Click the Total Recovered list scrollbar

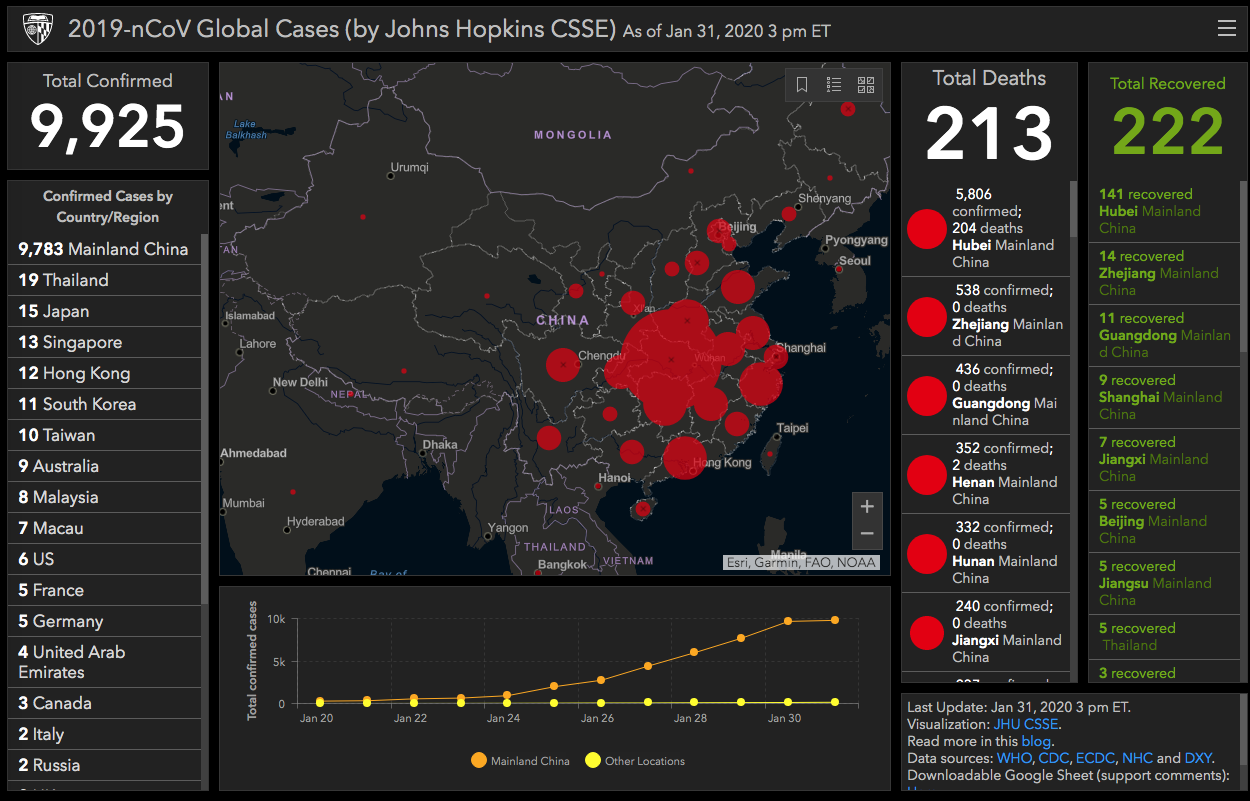click(x=1243, y=266)
